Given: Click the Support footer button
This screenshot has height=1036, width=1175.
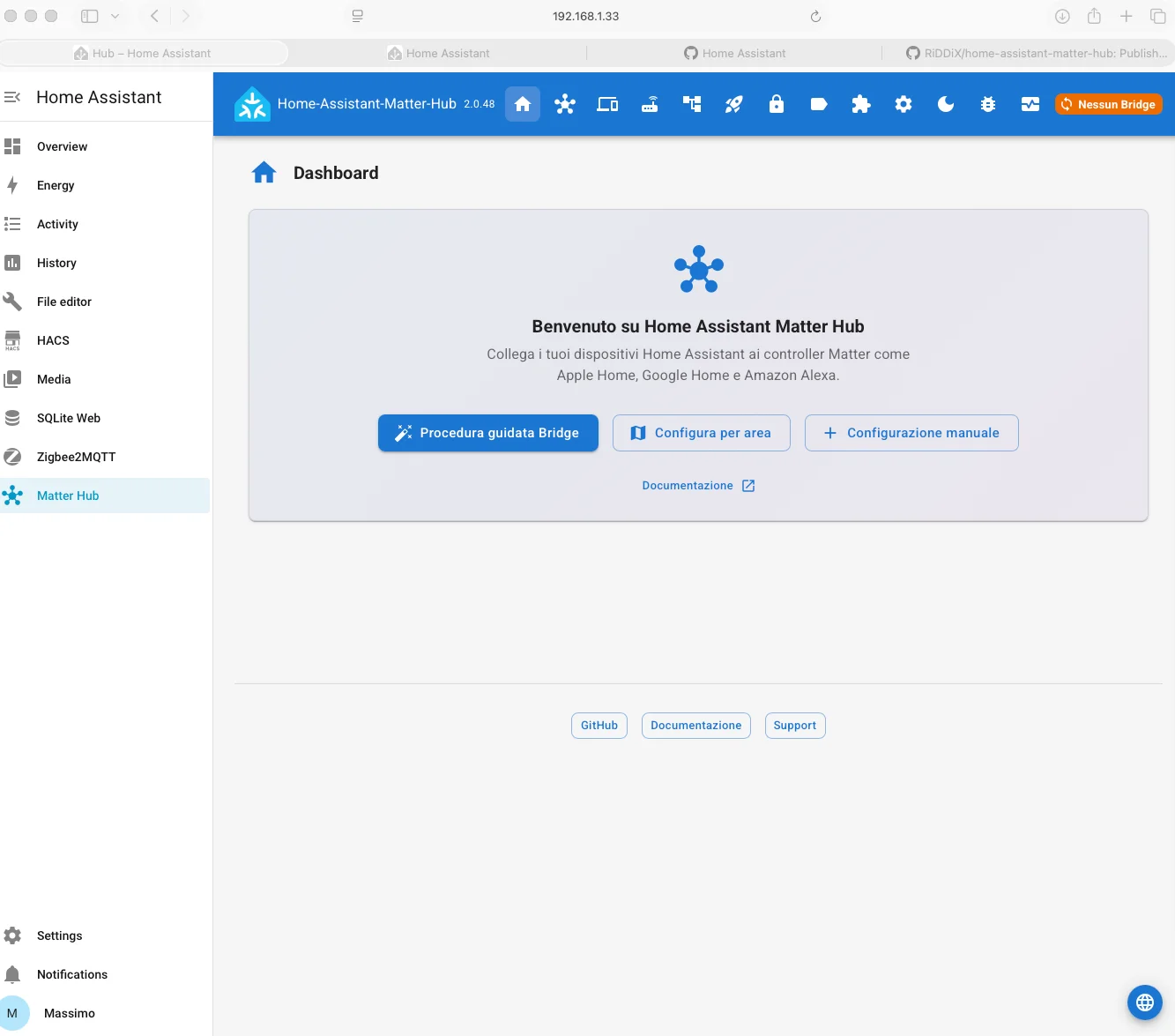Looking at the screenshot, I should tap(795, 726).
